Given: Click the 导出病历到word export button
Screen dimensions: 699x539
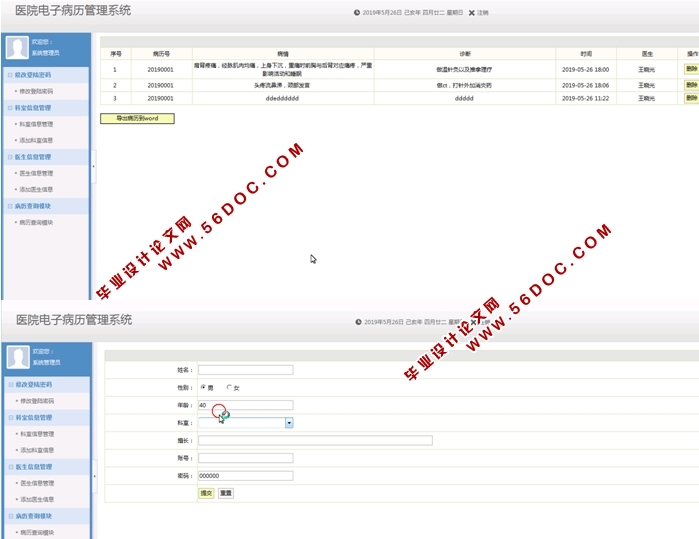Looking at the screenshot, I should coord(137,118).
